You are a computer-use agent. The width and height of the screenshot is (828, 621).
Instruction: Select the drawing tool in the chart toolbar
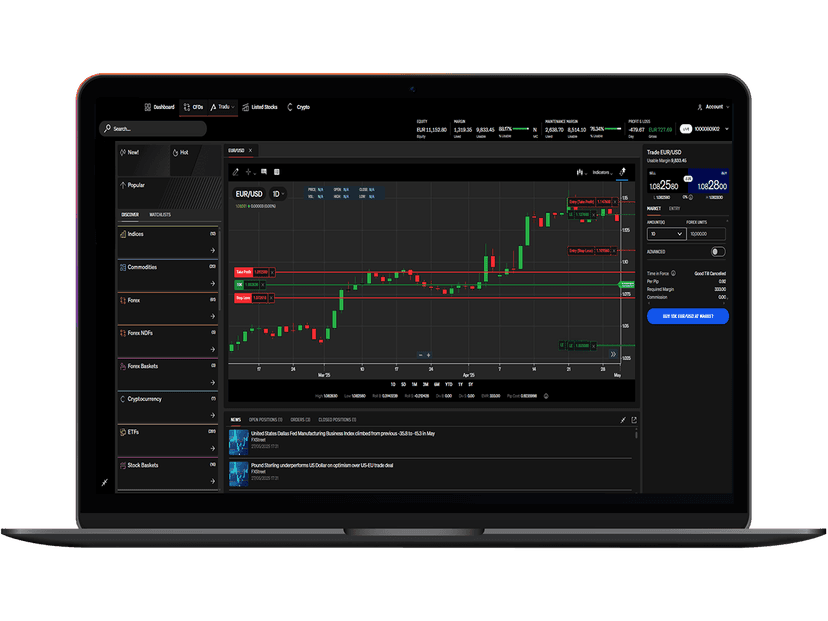pos(235,172)
